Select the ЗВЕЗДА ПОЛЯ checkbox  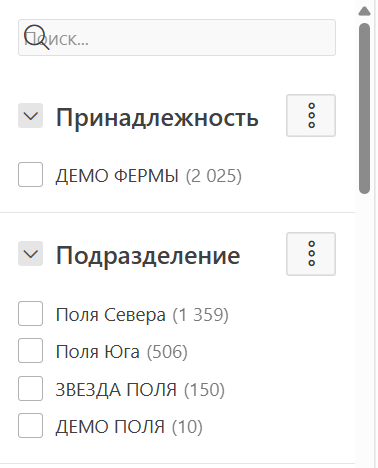[30, 389]
